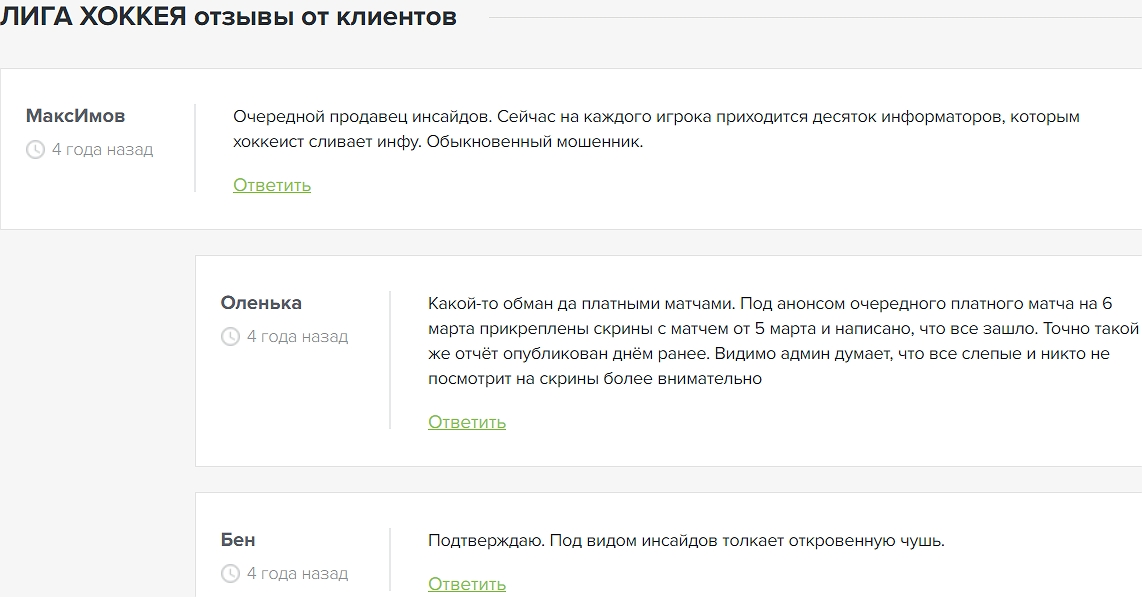Image resolution: width=1142 pixels, height=597 pixels.
Task: Click the comment text starting 'Подтверждаю'
Action: pyautogui.click(x=686, y=541)
